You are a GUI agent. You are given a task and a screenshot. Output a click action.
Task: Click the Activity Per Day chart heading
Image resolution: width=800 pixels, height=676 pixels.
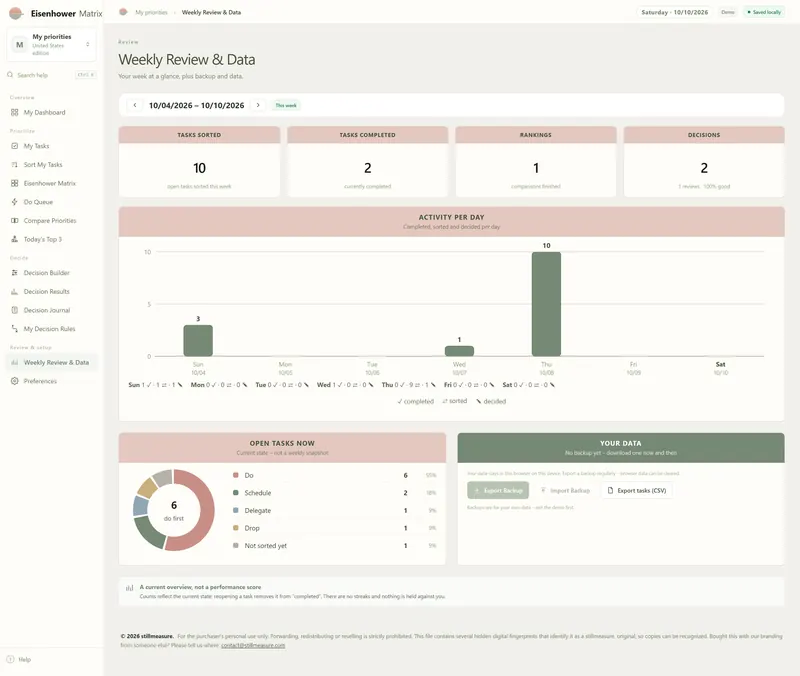point(452,217)
